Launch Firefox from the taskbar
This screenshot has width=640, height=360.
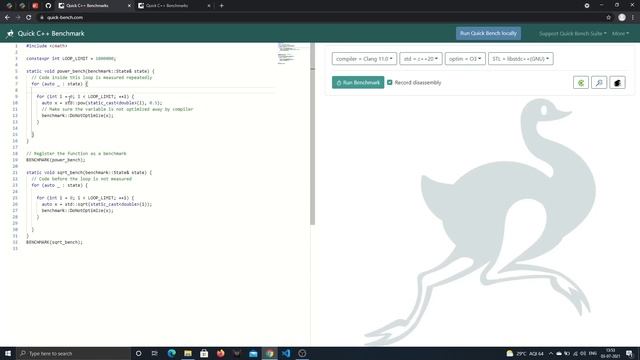220,353
